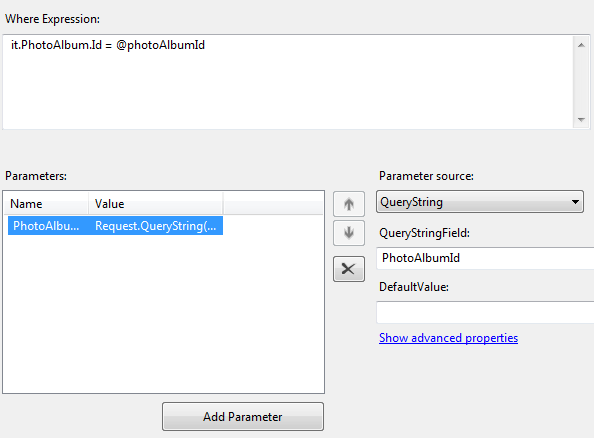Image resolution: width=594 pixels, height=438 pixels.
Task: Open Show advanced properties link
Action: pos(448,338)
